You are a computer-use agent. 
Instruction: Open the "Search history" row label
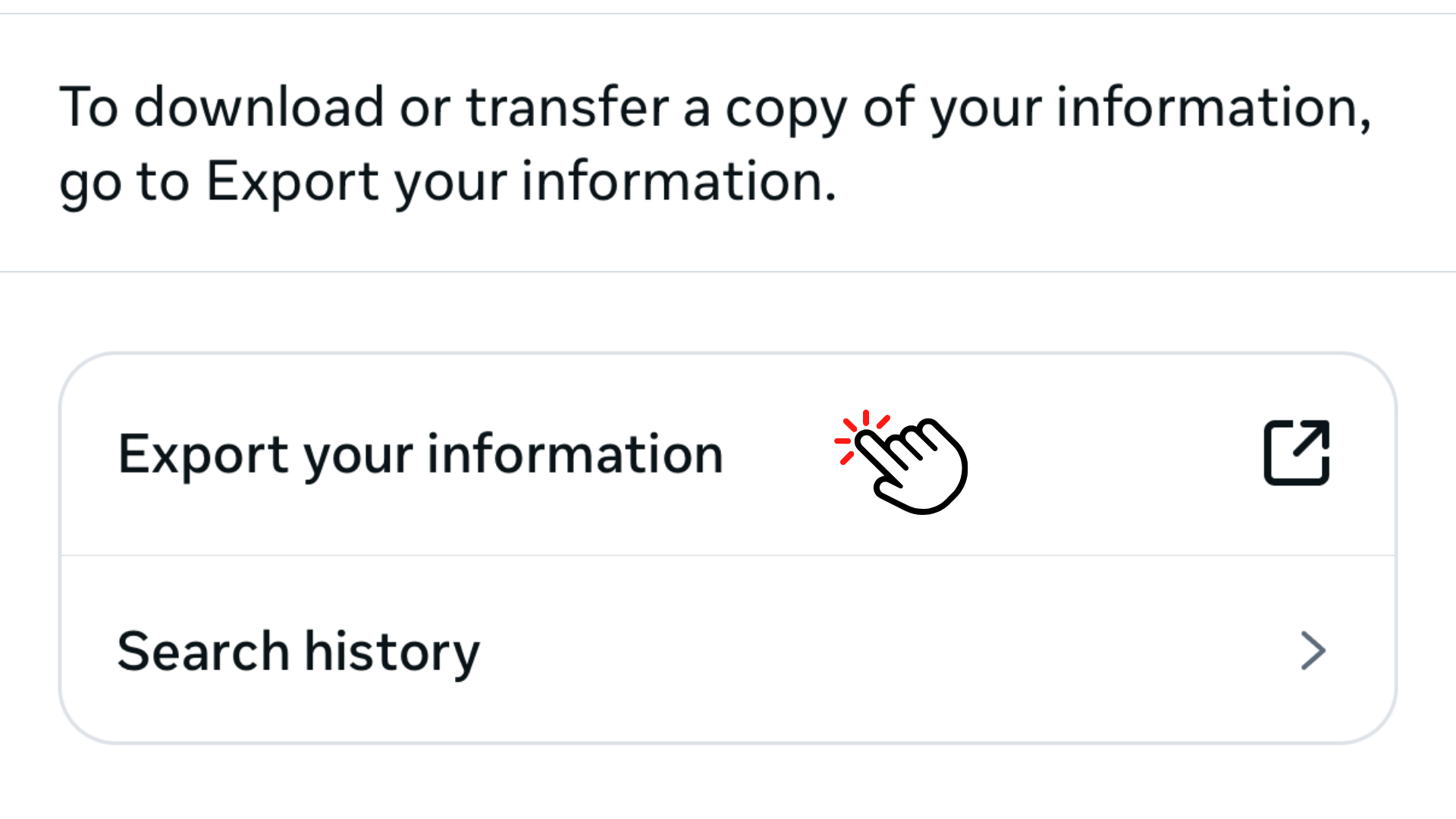click(x=299, y=651)
